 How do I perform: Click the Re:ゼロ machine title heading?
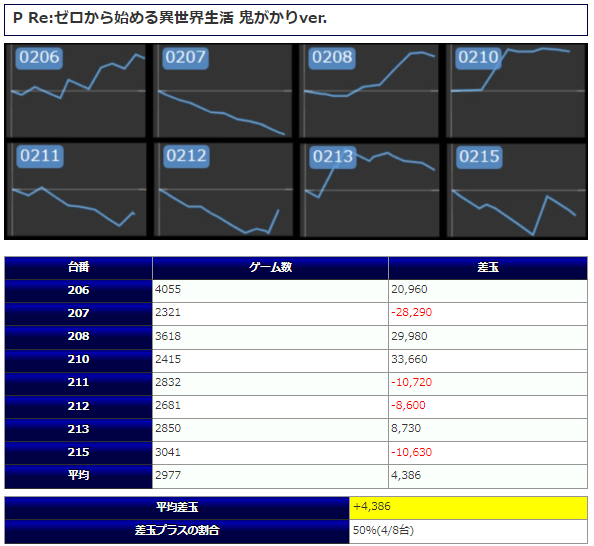point(170,18)
